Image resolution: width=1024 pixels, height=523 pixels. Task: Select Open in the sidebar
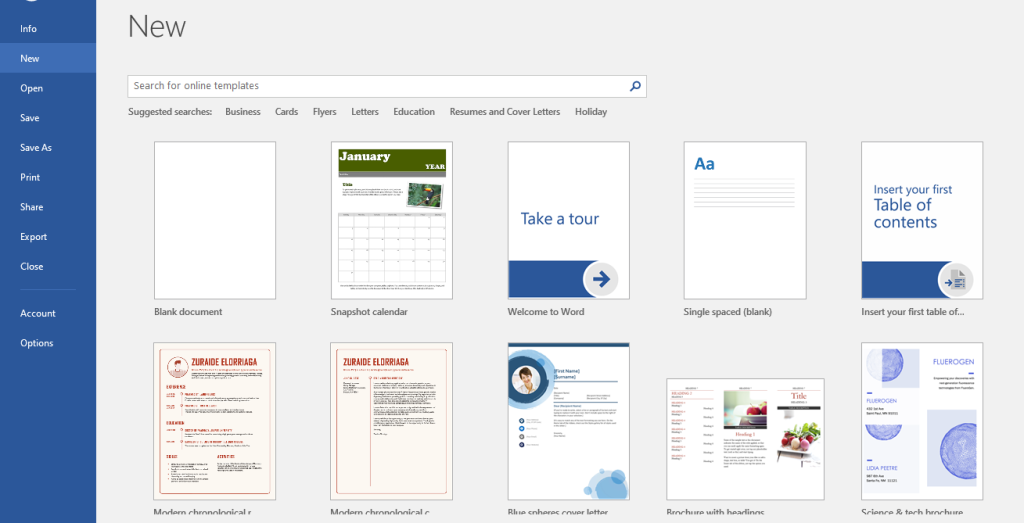coord(32,88)
